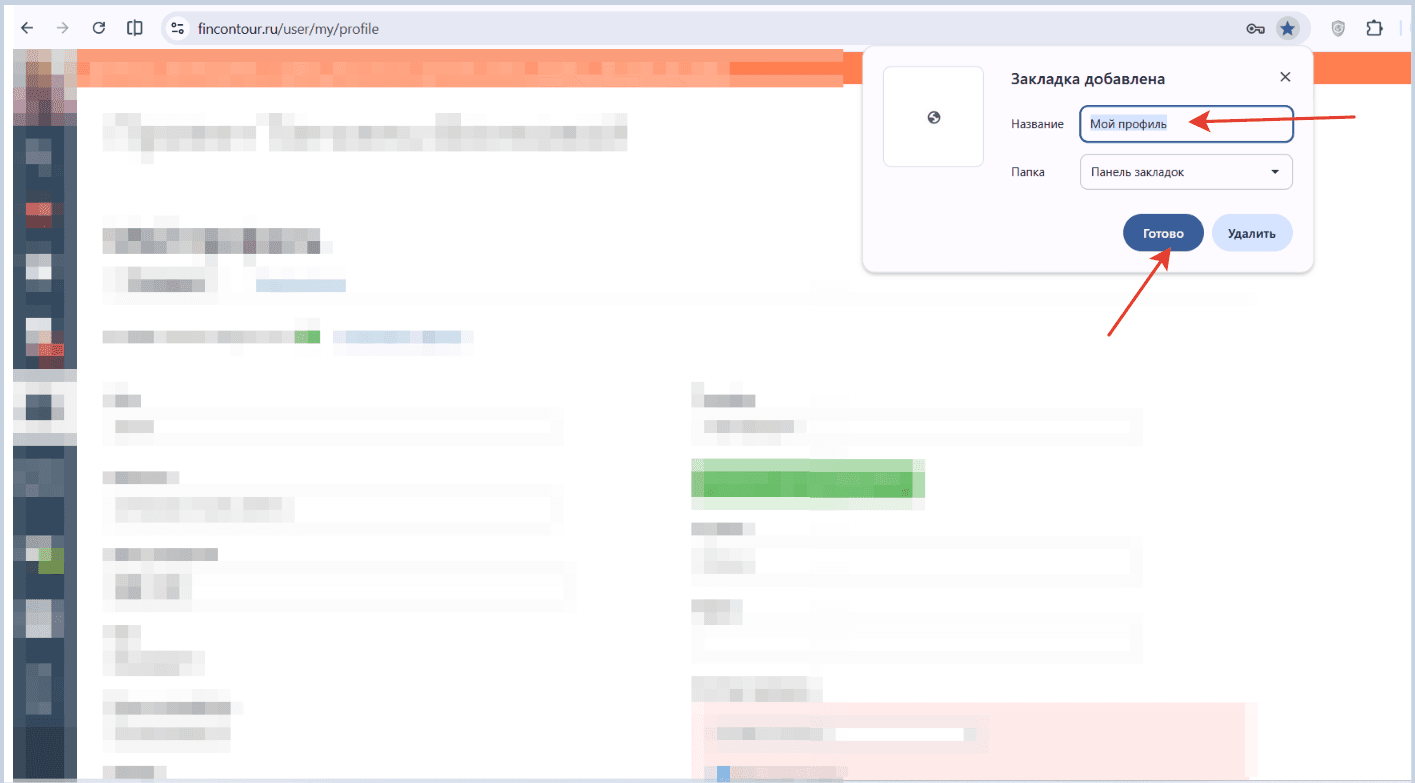The height and width of the screenshot is (783, 1415).
Task: Open saved passwords key icon
Action: point(1256,29)
